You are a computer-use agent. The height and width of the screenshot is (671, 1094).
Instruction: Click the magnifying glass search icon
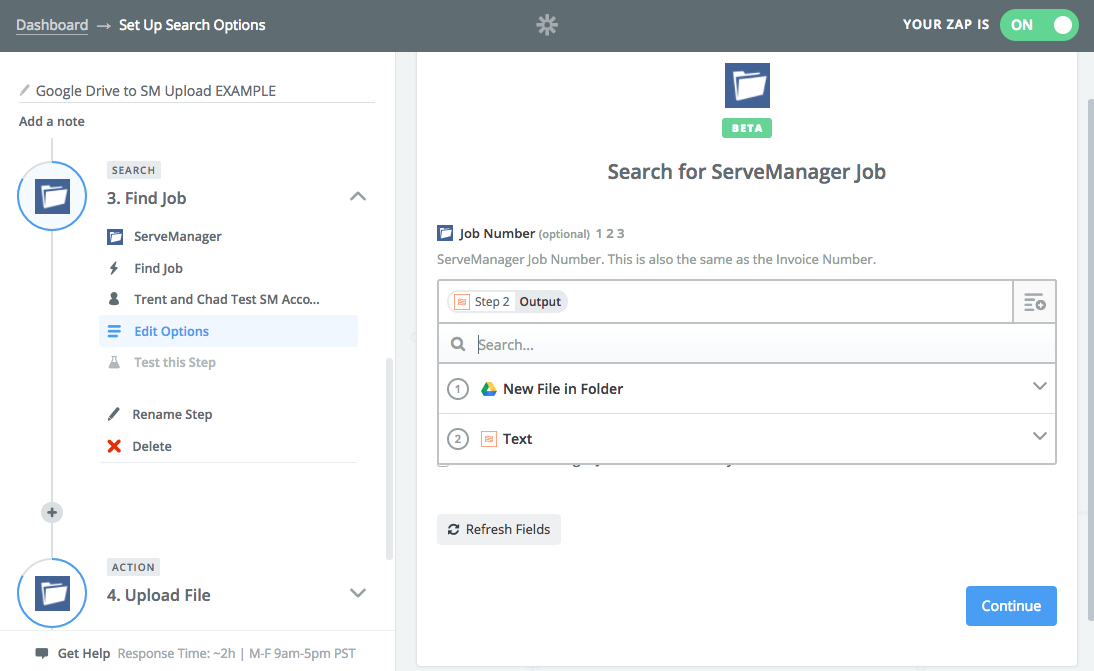[x=458, y=344]
